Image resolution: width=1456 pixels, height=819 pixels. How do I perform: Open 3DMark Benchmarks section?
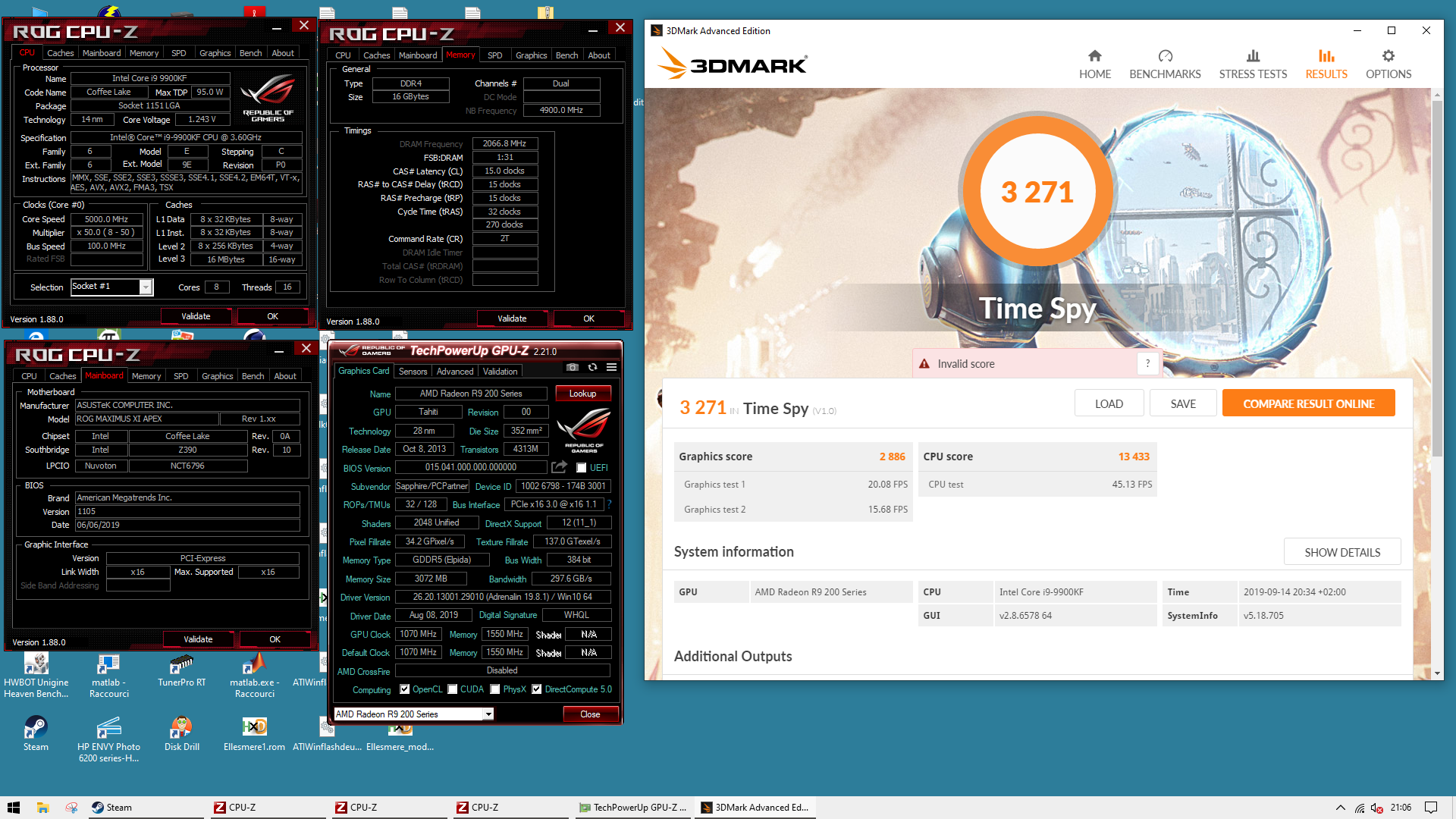[x=1165, y=64]
